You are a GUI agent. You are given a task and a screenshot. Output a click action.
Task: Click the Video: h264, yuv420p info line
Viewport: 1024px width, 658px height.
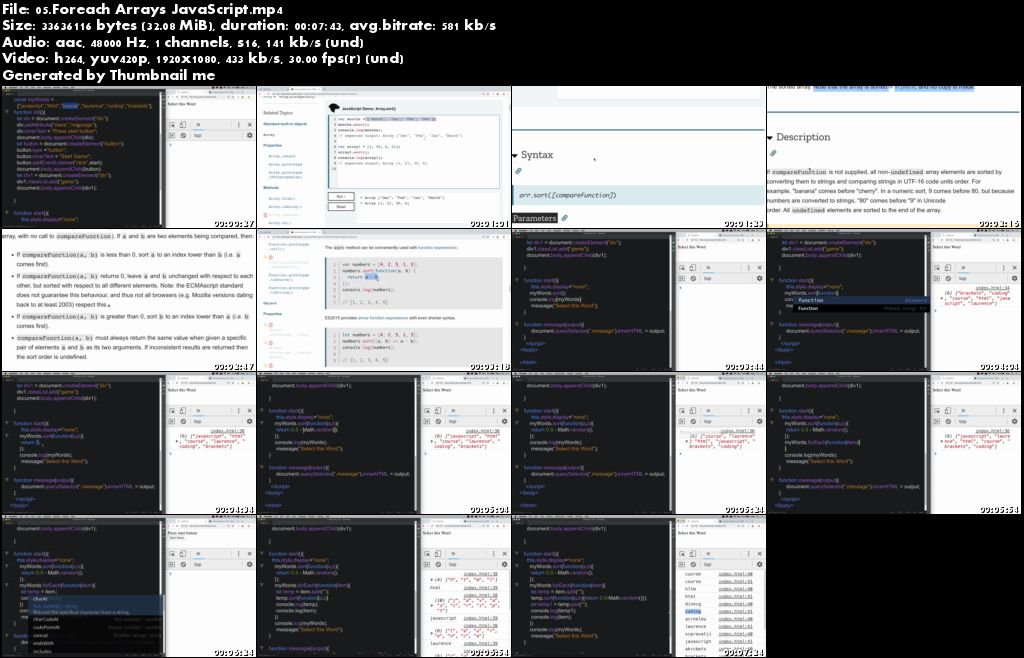202,59
